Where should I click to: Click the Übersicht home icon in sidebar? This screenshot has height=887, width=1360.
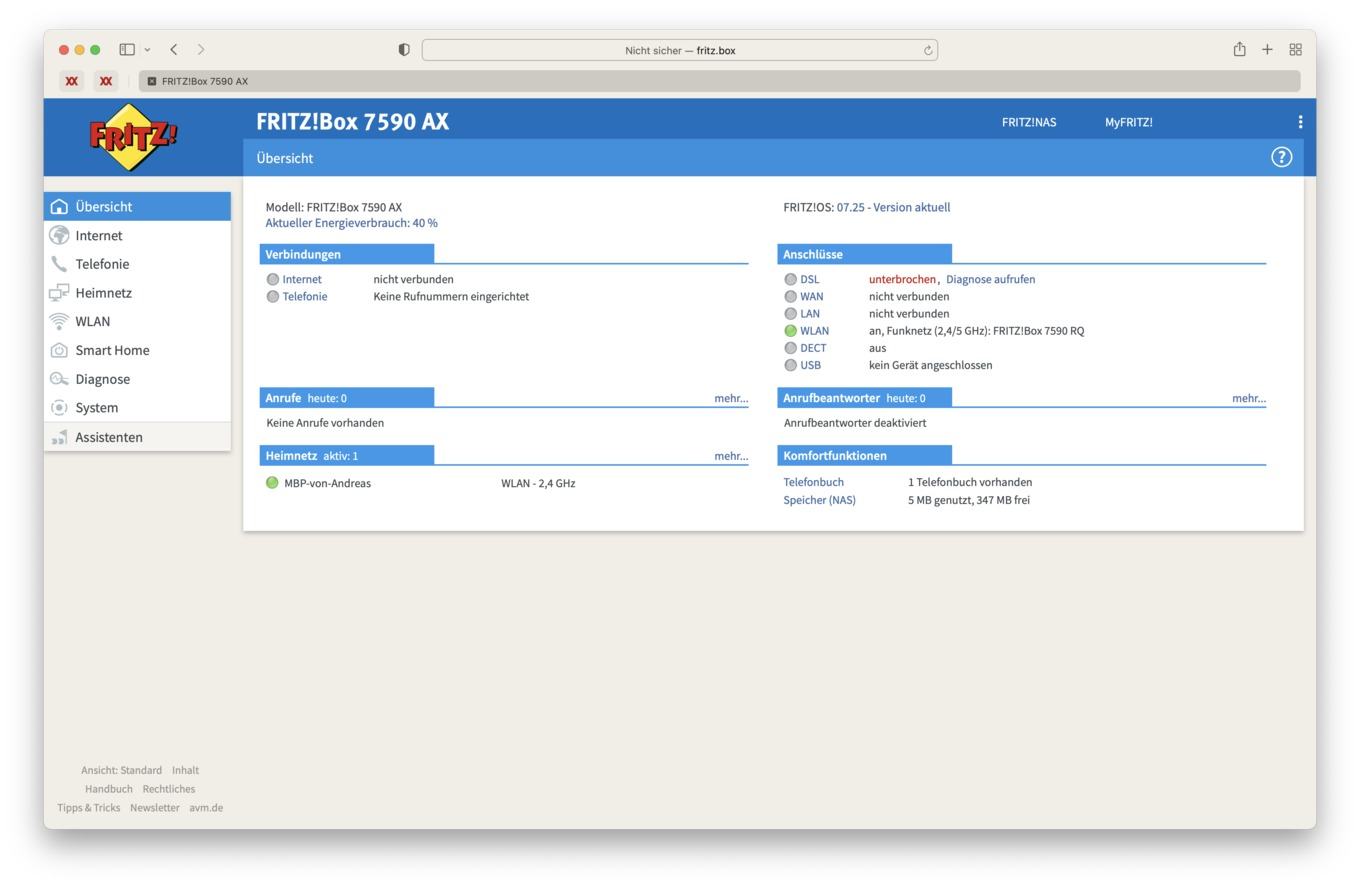click(59, 206)
